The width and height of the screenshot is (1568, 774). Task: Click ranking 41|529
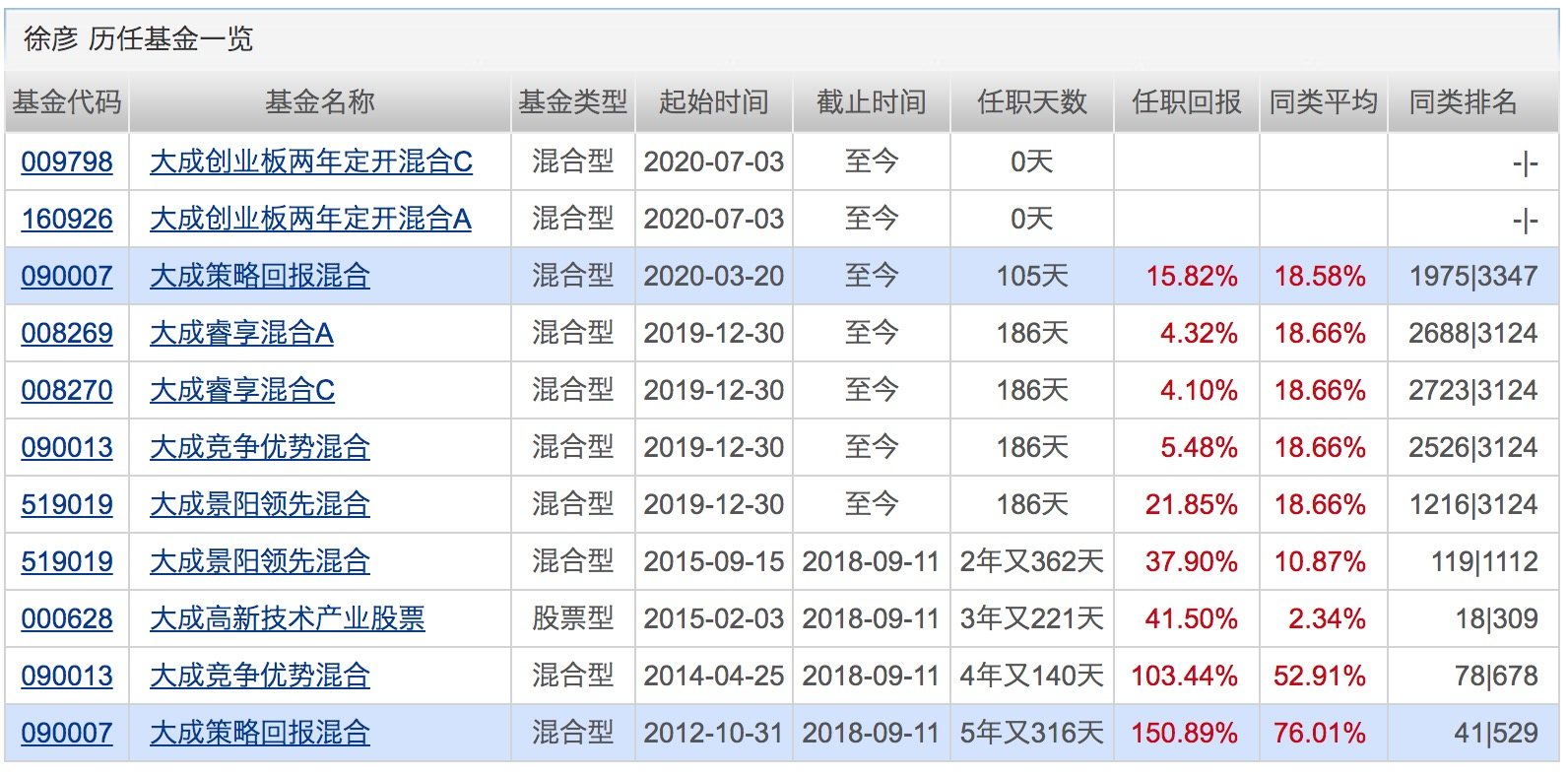pos(1497,733)
